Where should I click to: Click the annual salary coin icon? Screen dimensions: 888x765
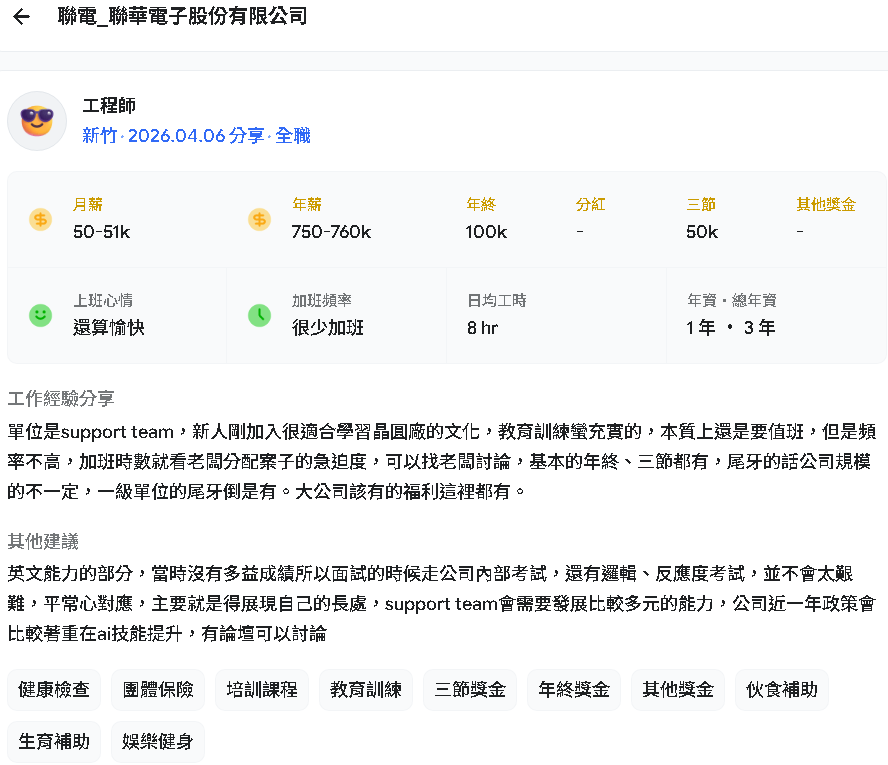(x=259, y=219)
